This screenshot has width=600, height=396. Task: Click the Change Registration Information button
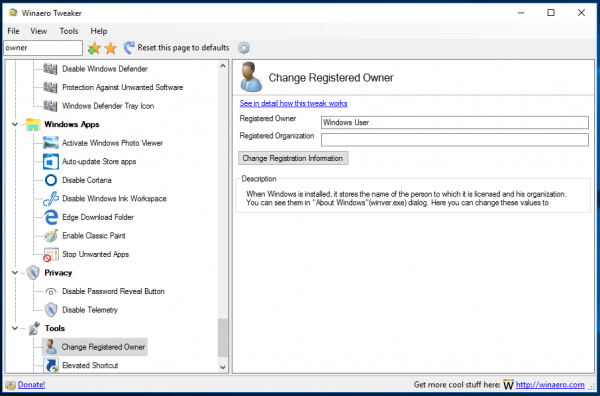[293, 158]
